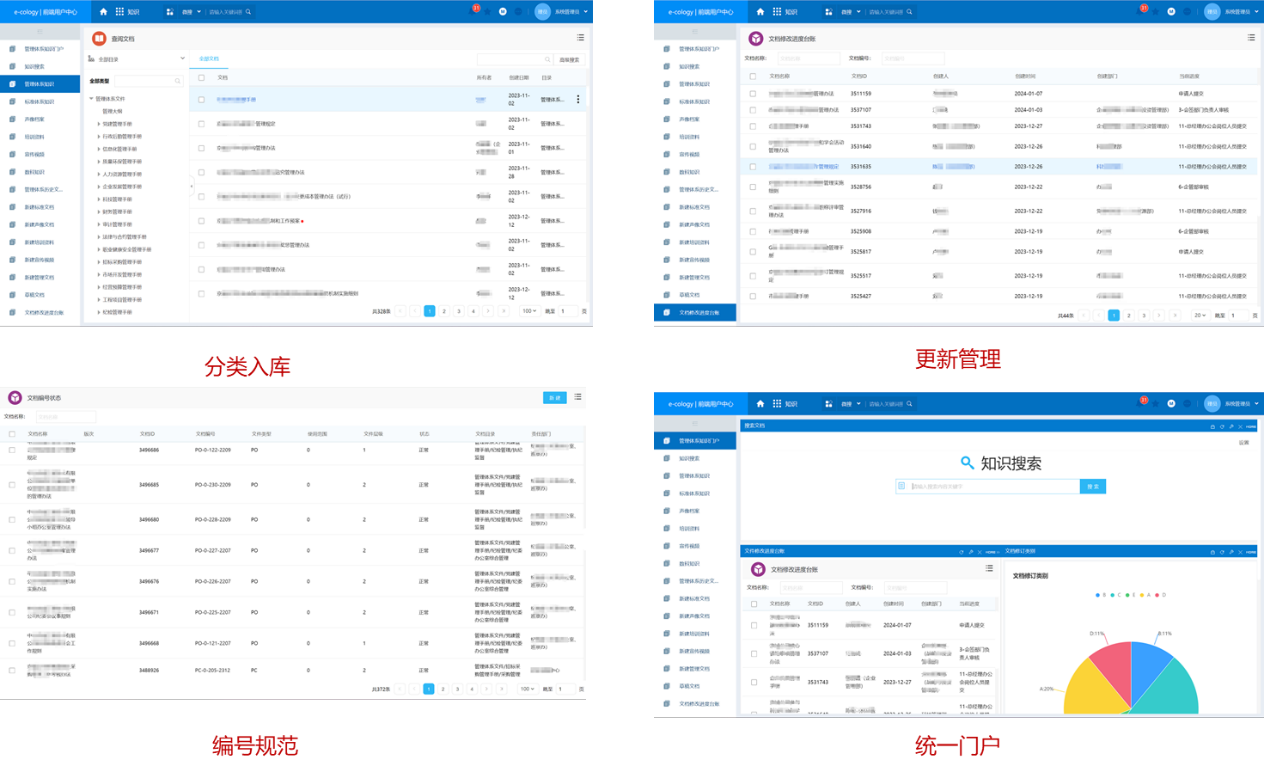Collapse the 管理体系文件 tree node
The height and width of the screenshot is (772, 1264).
tap(91, 99)
